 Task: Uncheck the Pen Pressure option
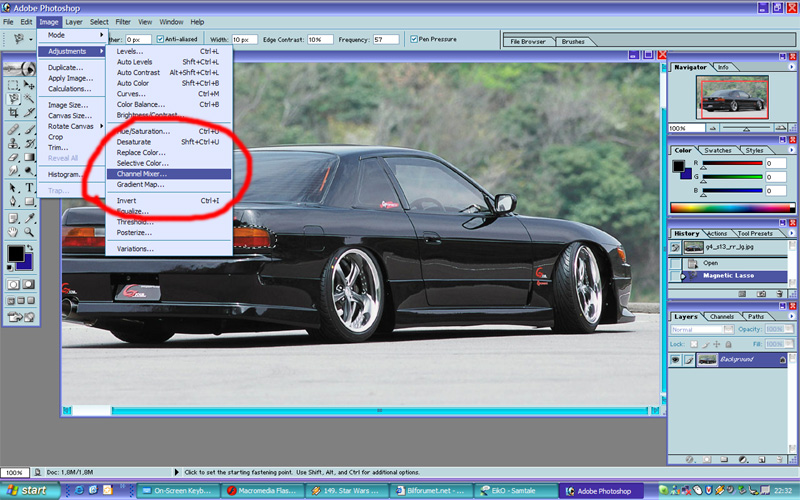tap(414, 39)
